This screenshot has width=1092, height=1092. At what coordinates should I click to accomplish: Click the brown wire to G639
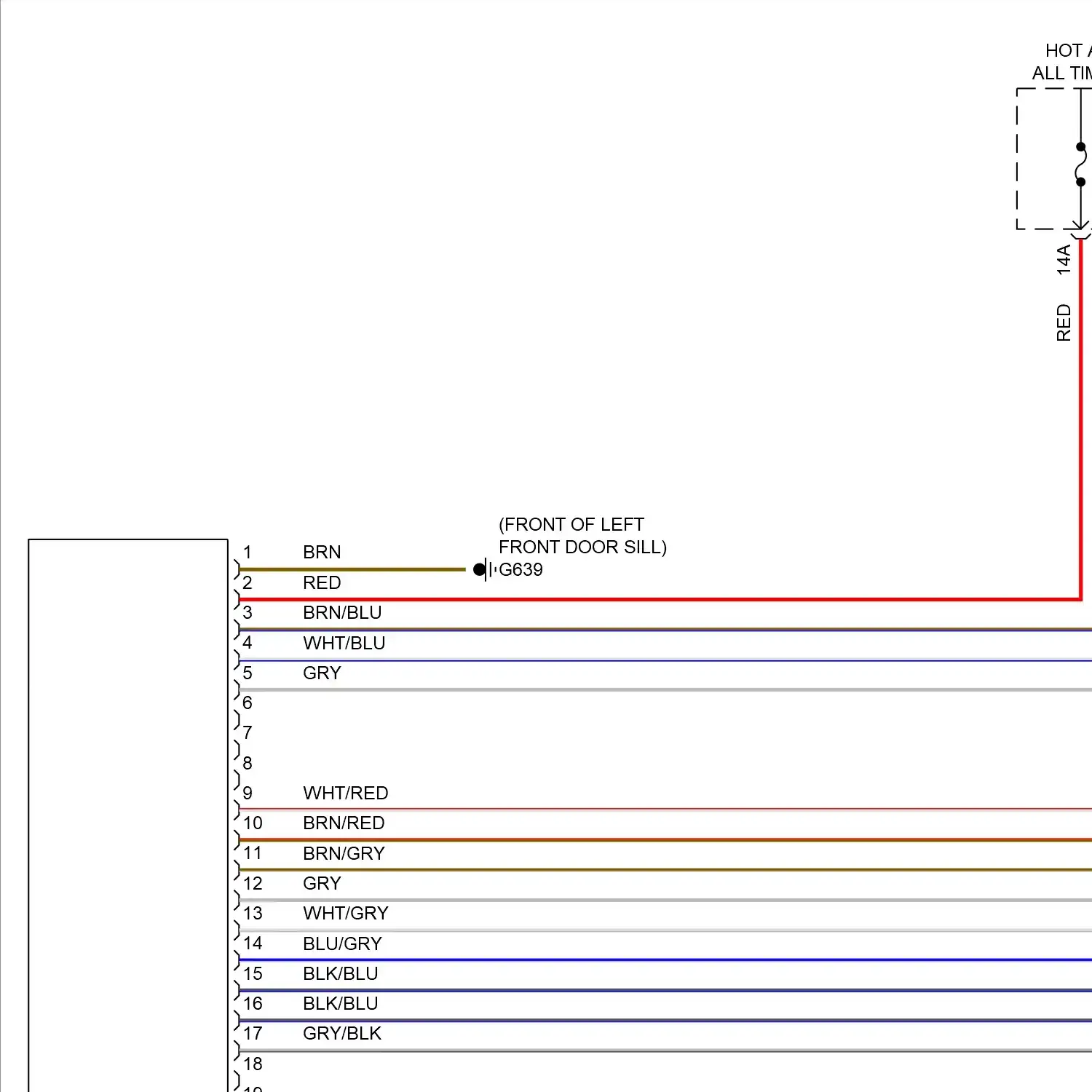pyautogui.click(x=352, y=569)
